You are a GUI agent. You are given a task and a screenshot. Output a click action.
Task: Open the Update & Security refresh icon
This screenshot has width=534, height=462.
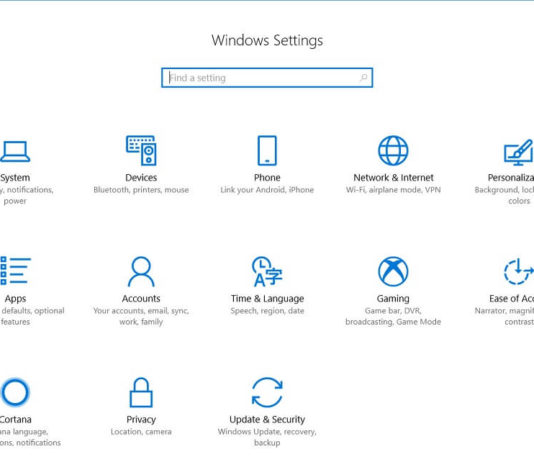(267, 392)
